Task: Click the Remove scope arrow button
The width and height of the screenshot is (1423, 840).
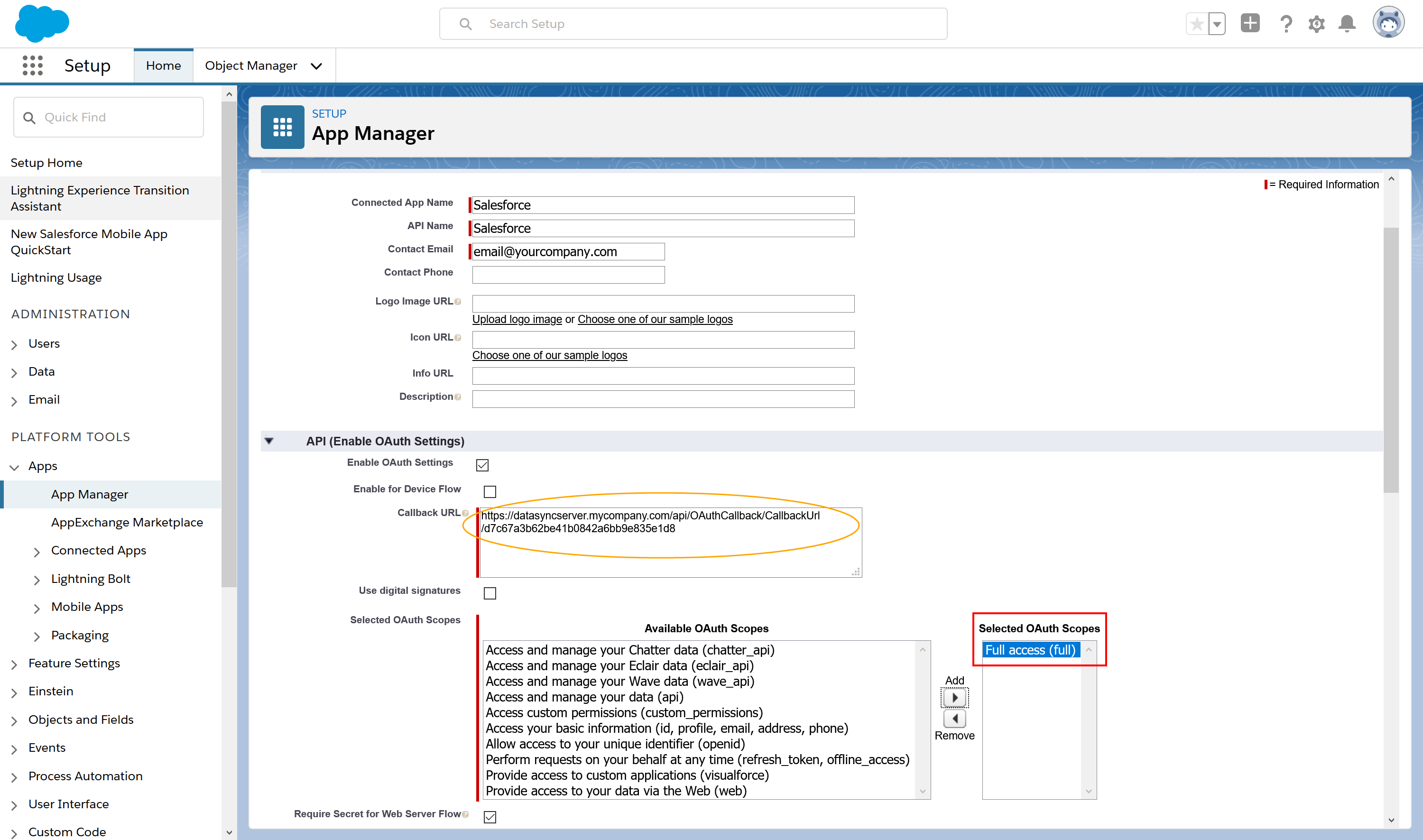Action: click(954, 719)
